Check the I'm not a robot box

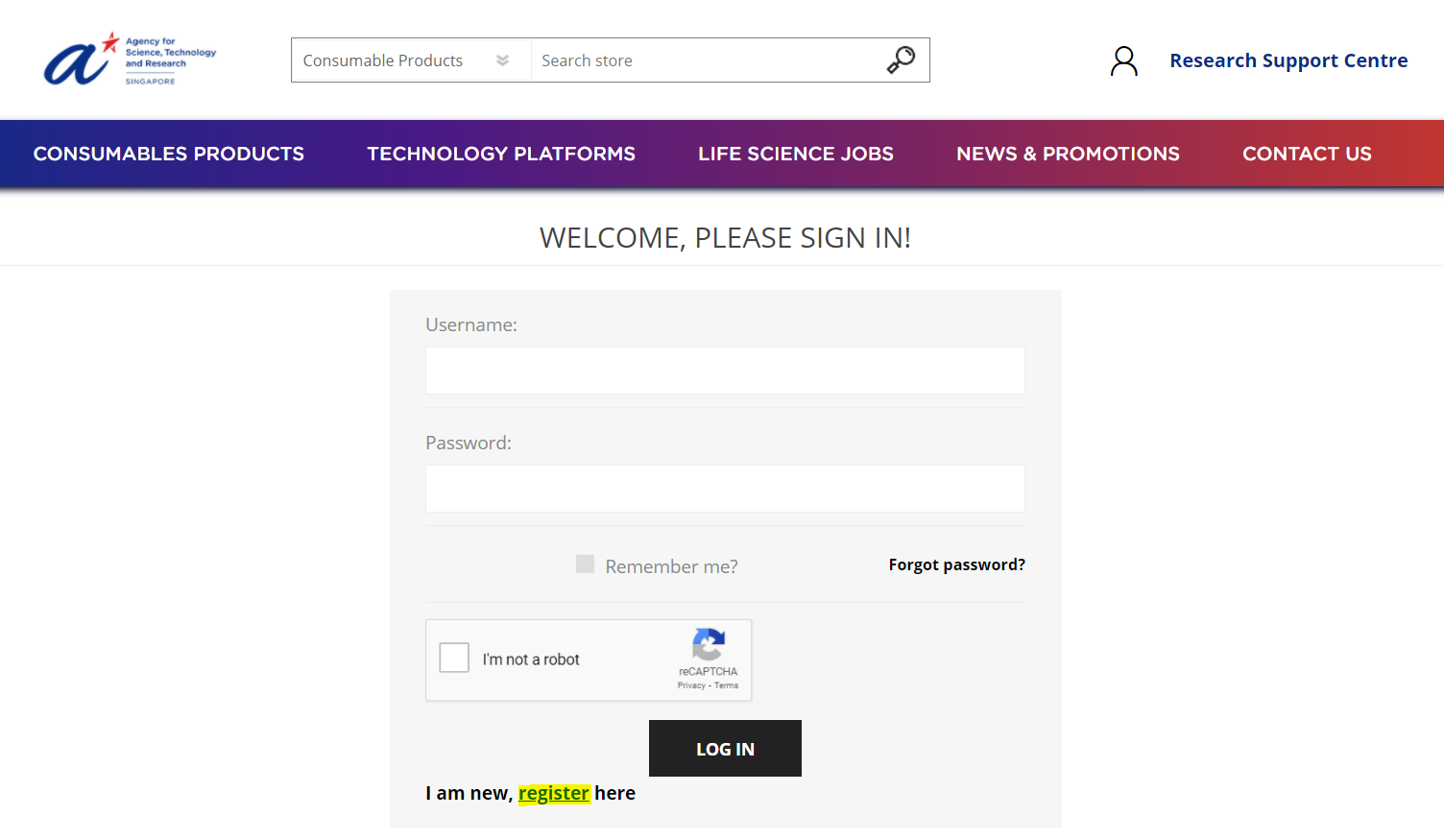pyautogui.click(x=454, y=658)
